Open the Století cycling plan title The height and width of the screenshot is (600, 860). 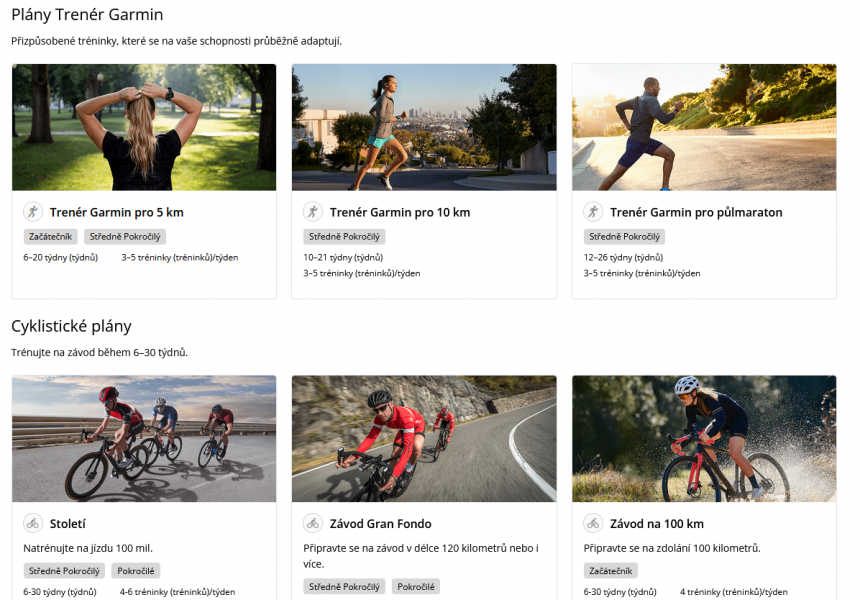[x=68, y=524]
